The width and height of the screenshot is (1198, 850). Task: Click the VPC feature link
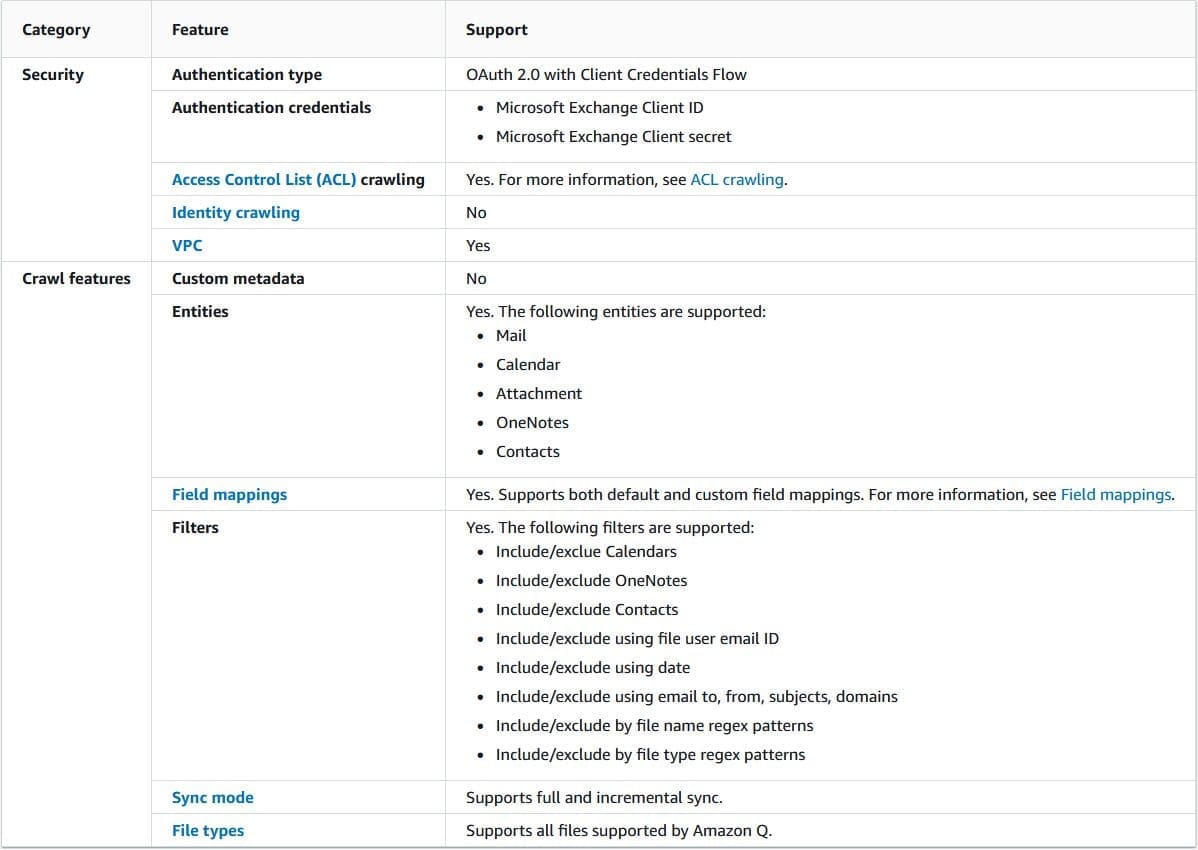click(187, 246)
